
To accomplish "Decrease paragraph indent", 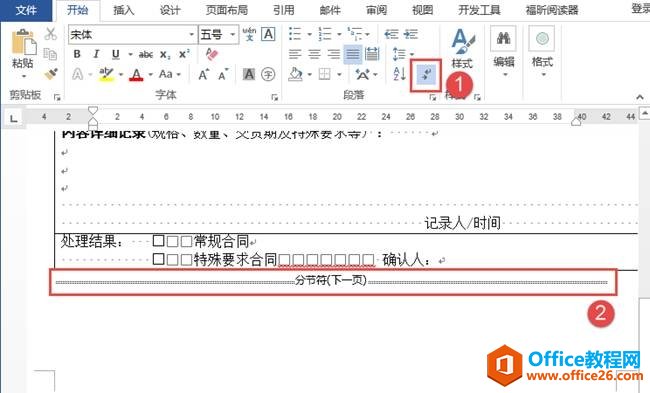I will (x=391, y=34).
